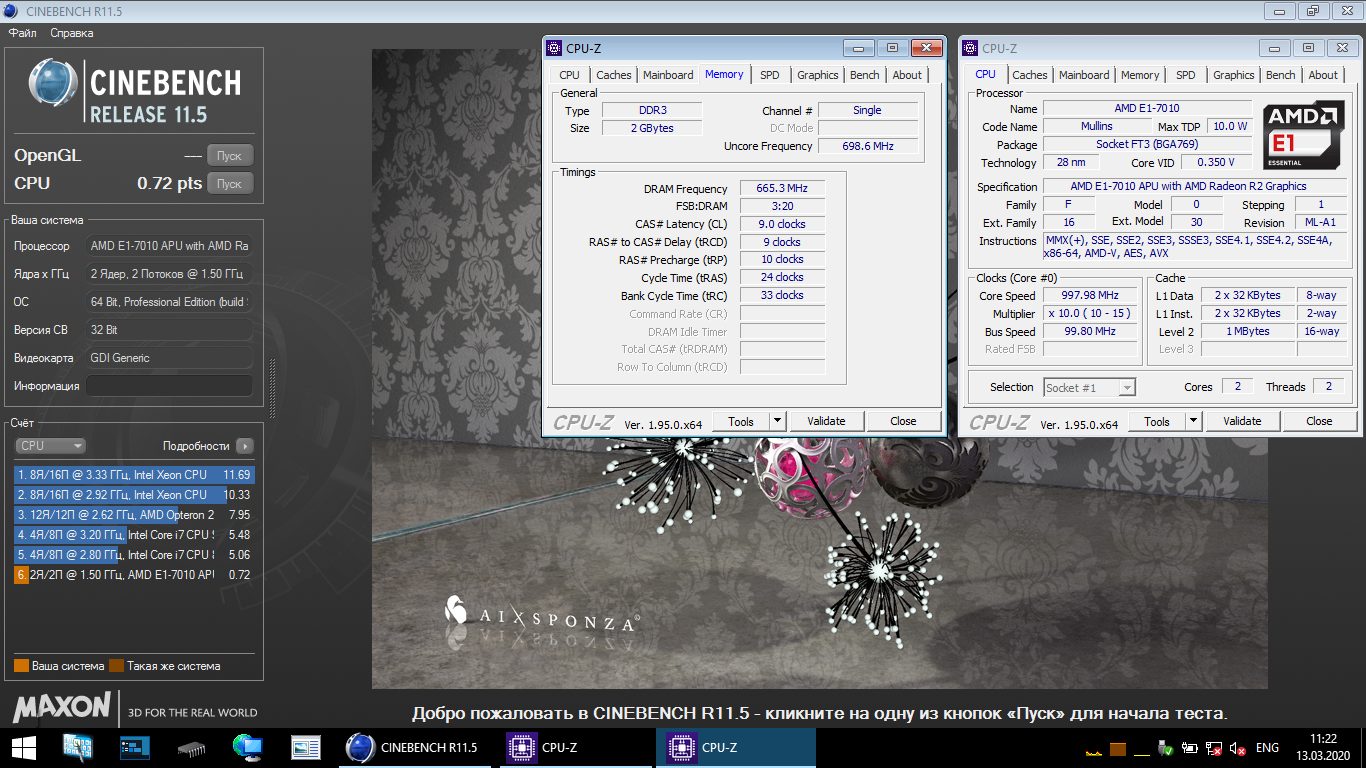Open Bench tab in Memory window

[865, 75]
